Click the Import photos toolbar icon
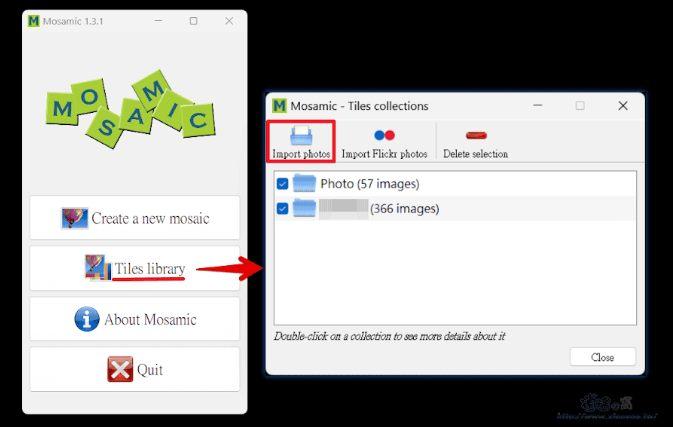The width and height of the screenshot is (673, 427). tap(301, 136)
